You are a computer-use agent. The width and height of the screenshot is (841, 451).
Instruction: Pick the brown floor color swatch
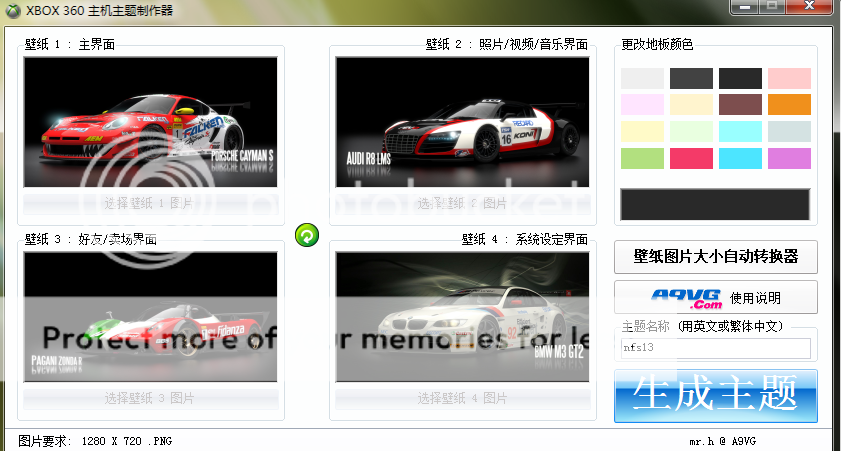click(740, 105)
